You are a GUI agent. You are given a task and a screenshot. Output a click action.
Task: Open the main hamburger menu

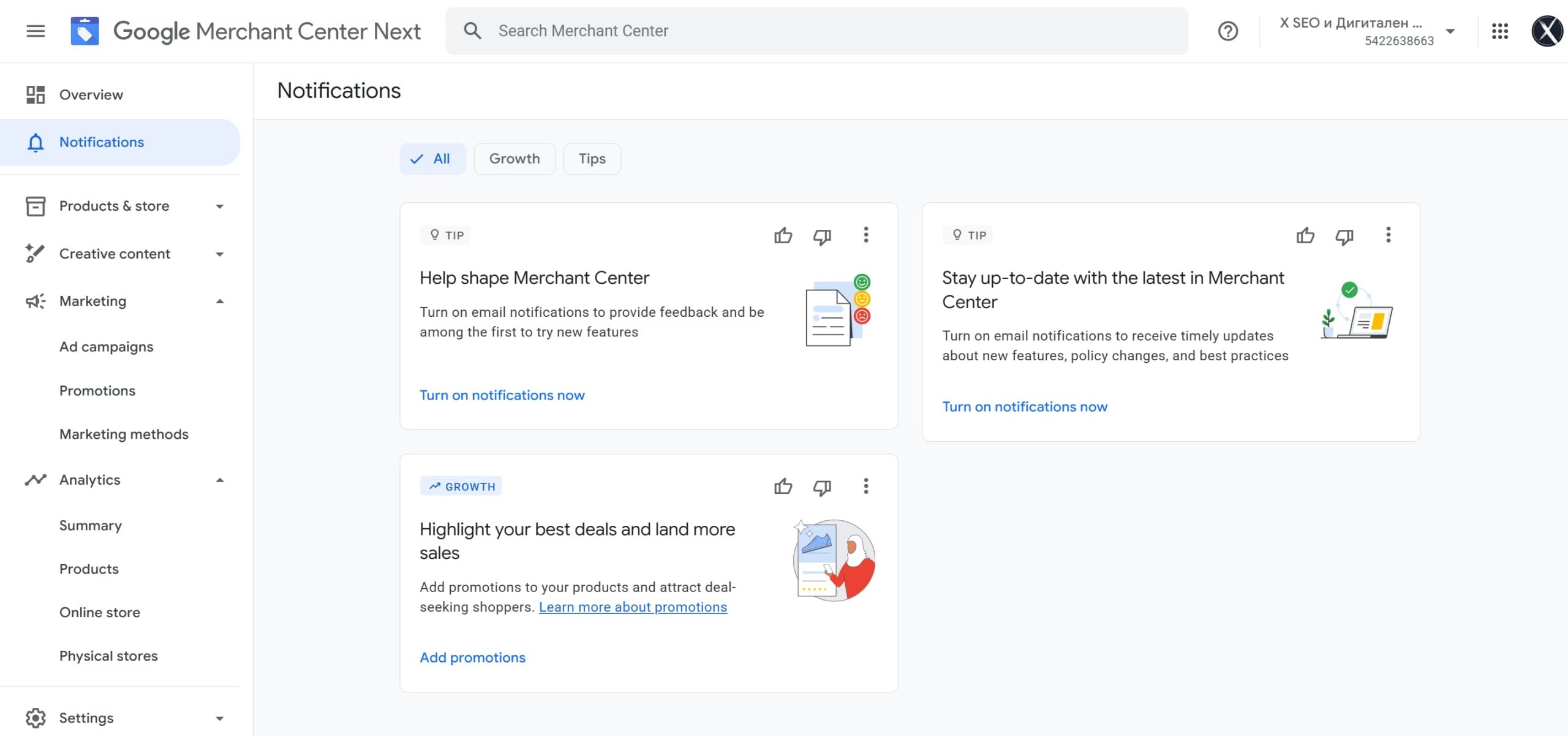(x=36, y=31)
